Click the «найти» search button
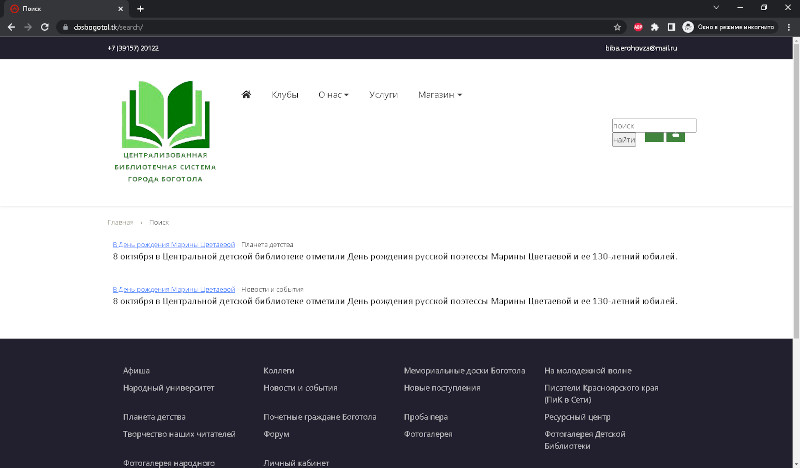The image size is (800, 468). tap(623, 139)
